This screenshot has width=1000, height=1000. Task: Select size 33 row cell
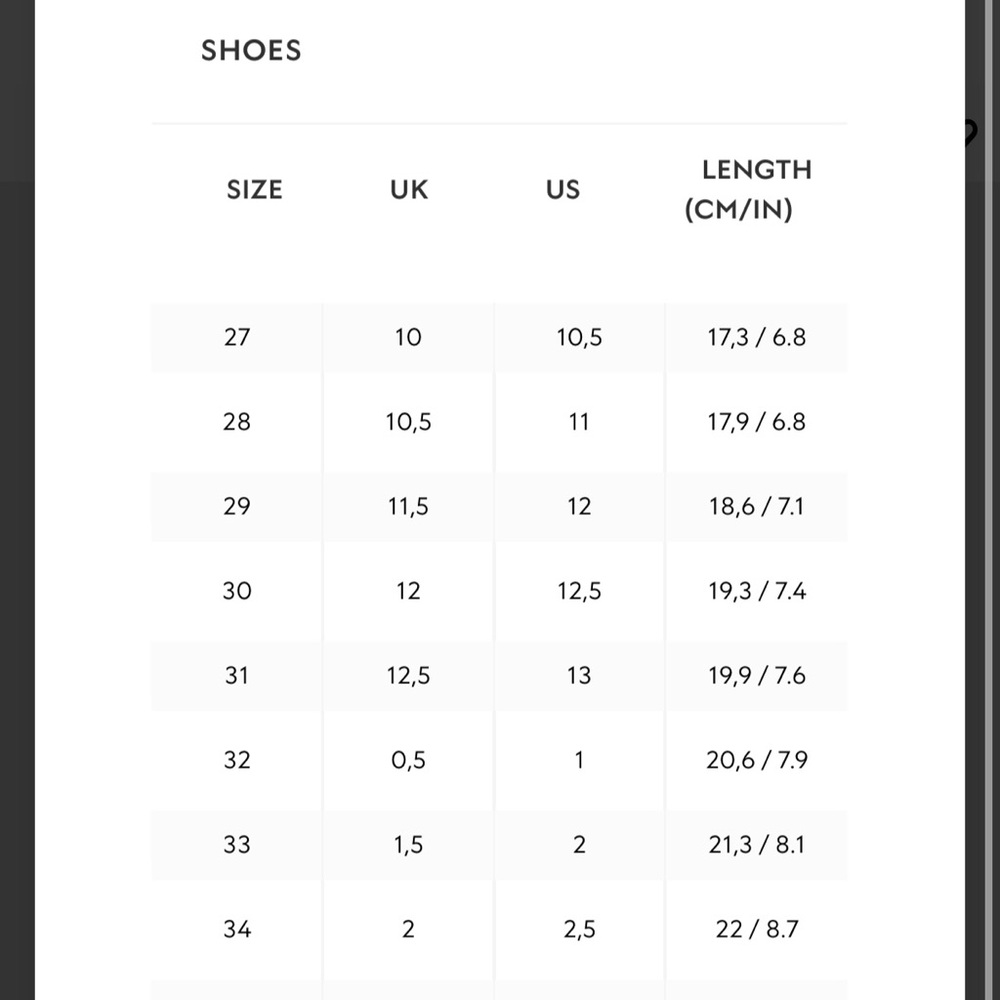coord(237,844)
